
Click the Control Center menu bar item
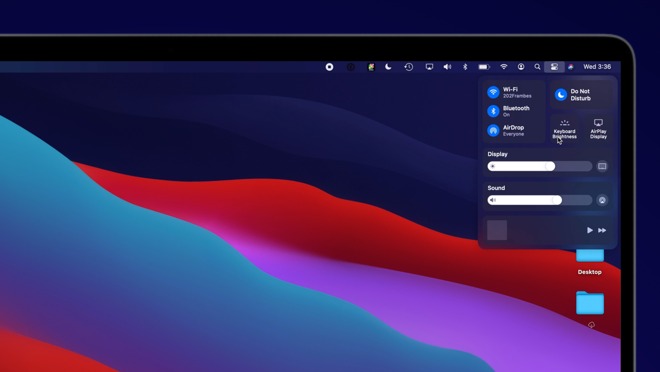554,67
